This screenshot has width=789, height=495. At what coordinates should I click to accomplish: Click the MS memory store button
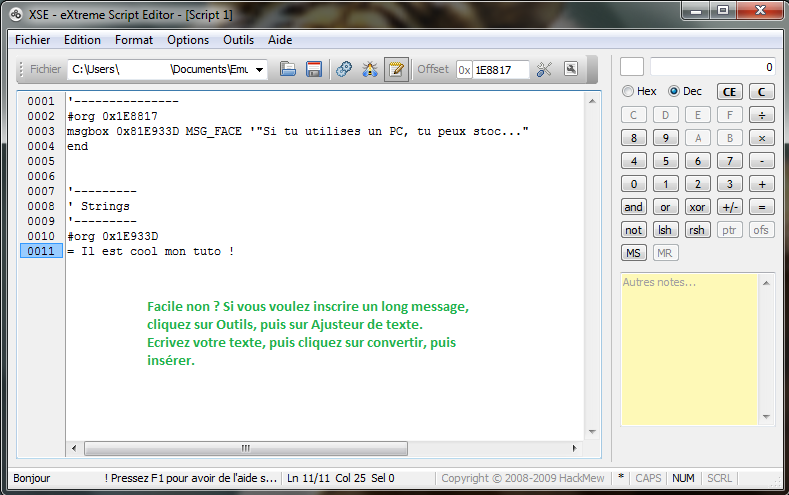[x=633, y=253]
